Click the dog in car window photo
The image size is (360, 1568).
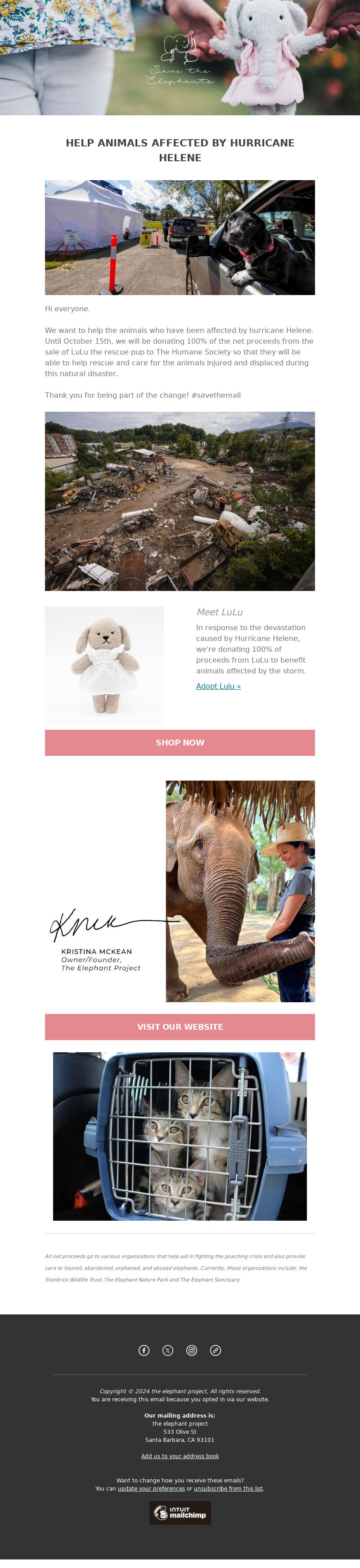(x=180, y=237)
